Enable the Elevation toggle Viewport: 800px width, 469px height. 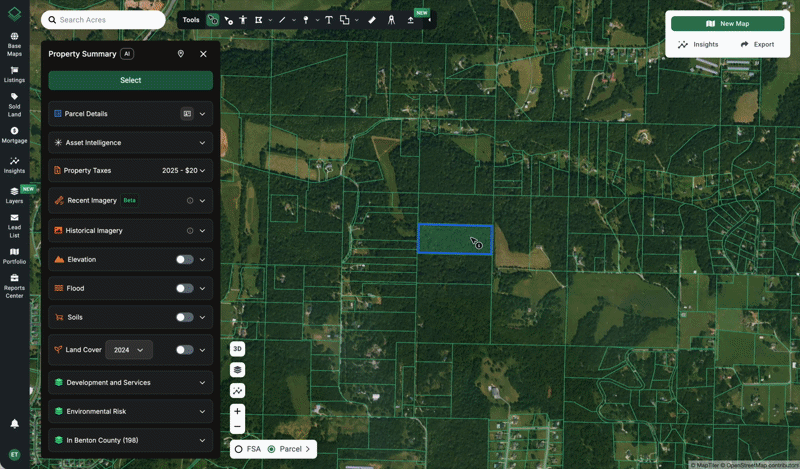click(x=184, y=260)
